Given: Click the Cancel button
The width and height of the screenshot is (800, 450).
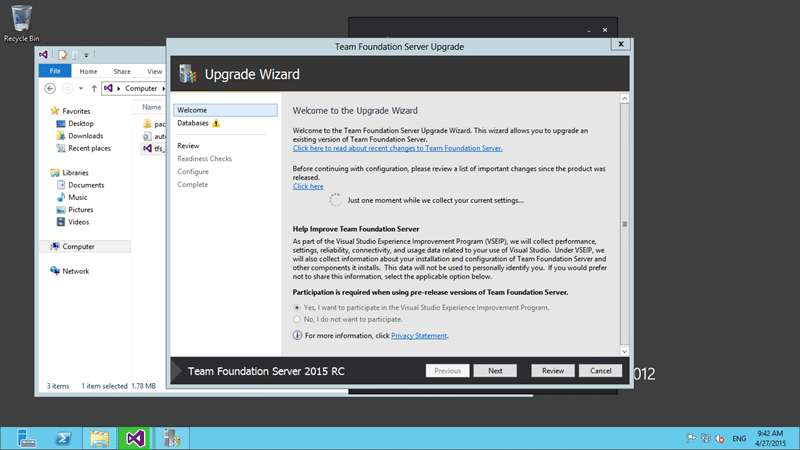Looking at the screenshot, I should pos(601,370).
